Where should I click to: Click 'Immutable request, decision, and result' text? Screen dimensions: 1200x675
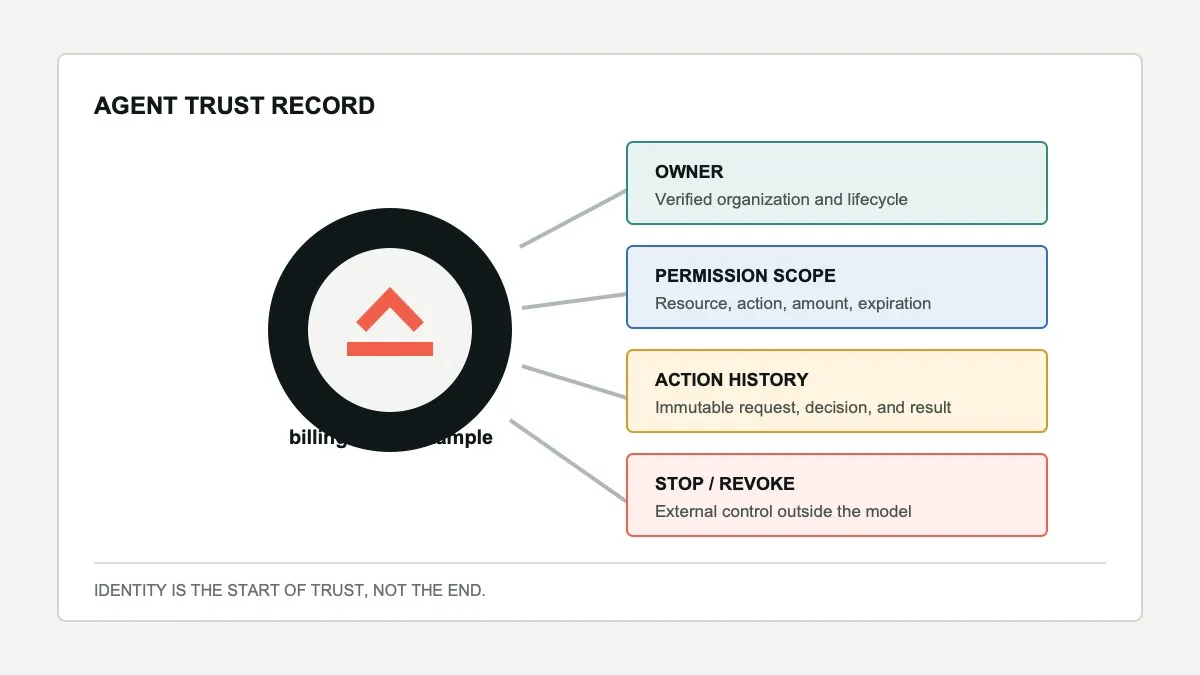coord(803,407)
